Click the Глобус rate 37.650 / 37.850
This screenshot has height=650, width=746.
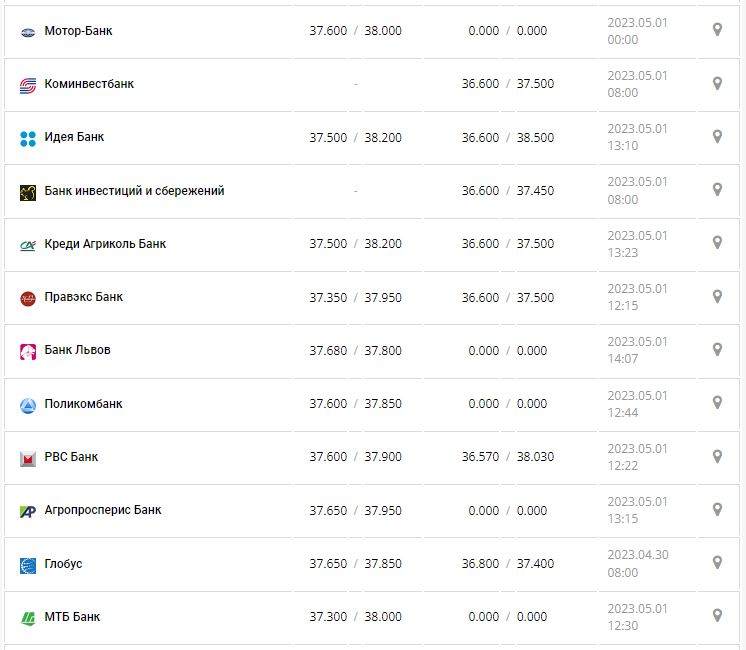point(355,564)
